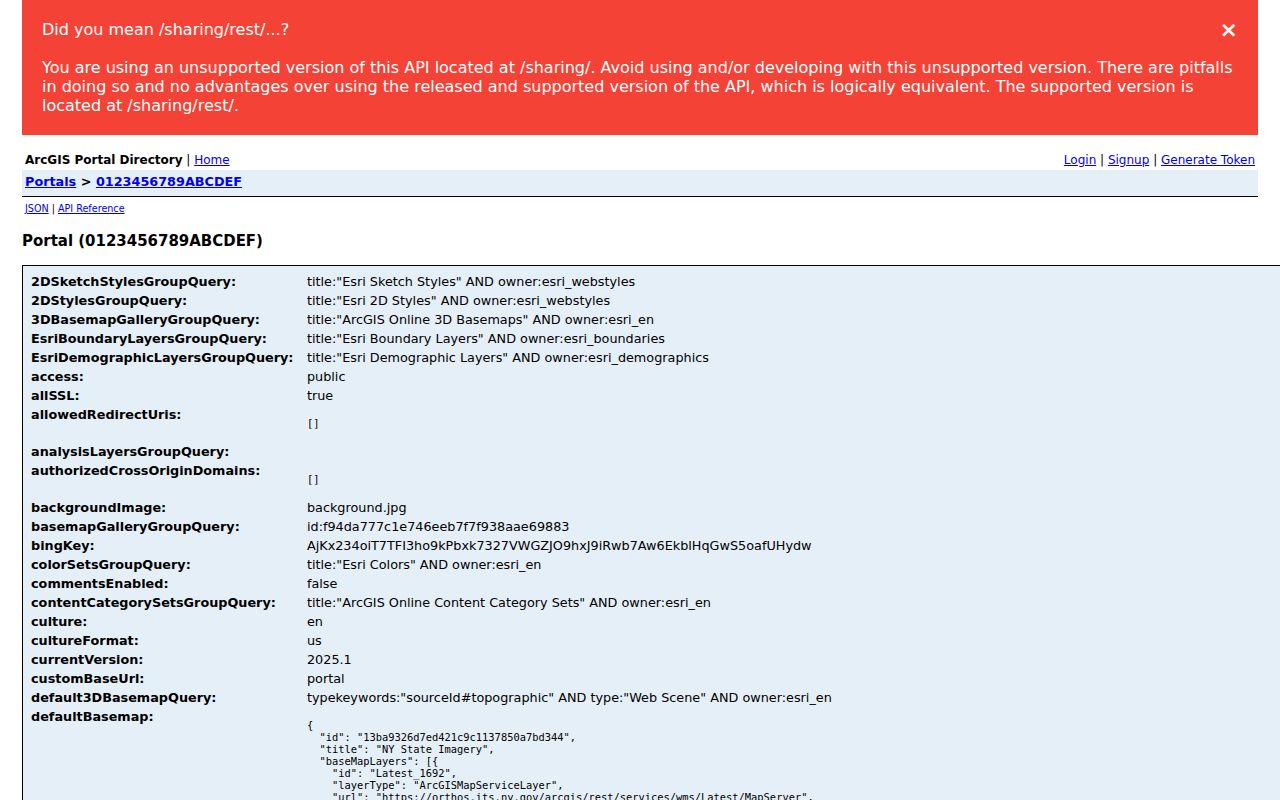Click the allSSL value 'true'
The width and height of the screenshot is (1280, 800).
320,396
